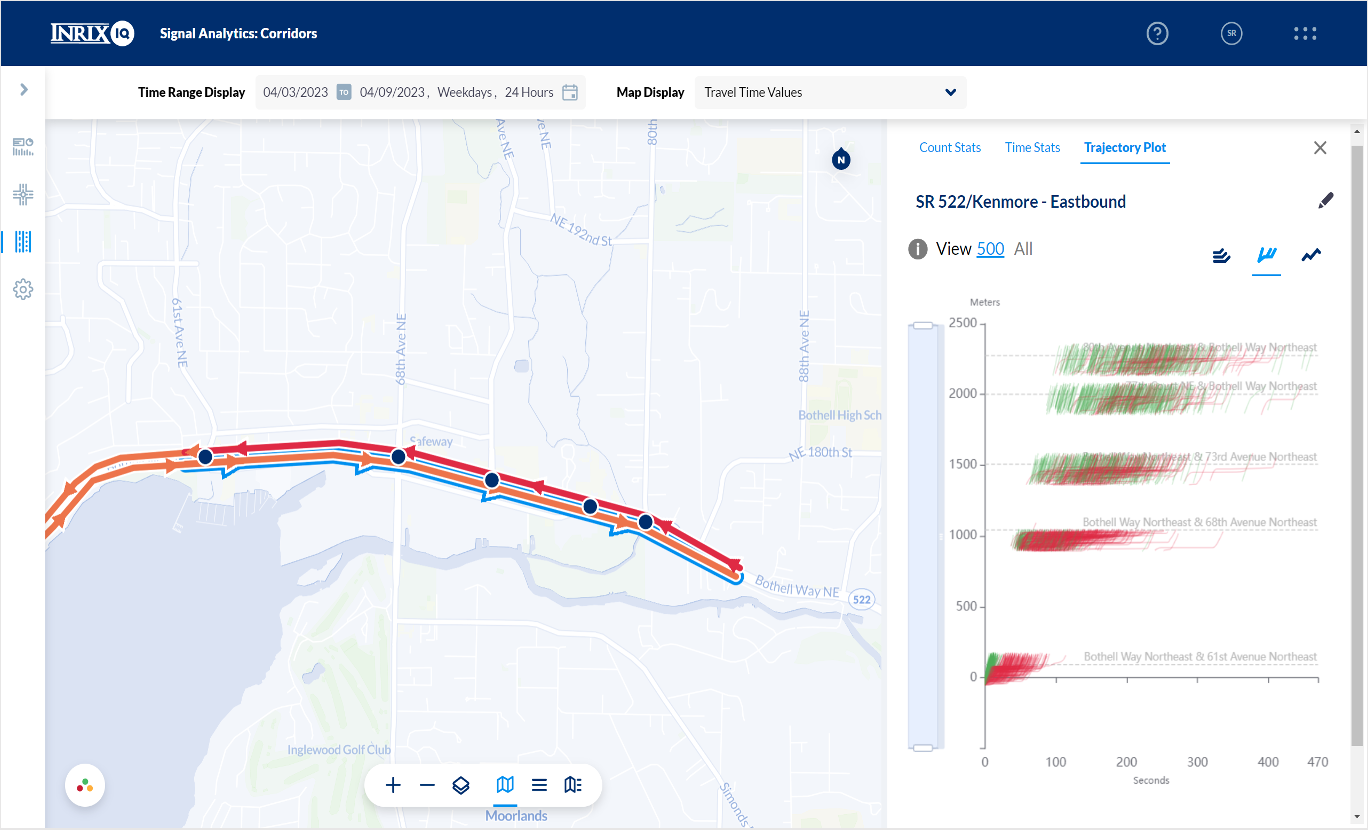This screenshot has height=832, width=1368.
Task: Open the settings gear in sidebar
Action: click(23, 290)
